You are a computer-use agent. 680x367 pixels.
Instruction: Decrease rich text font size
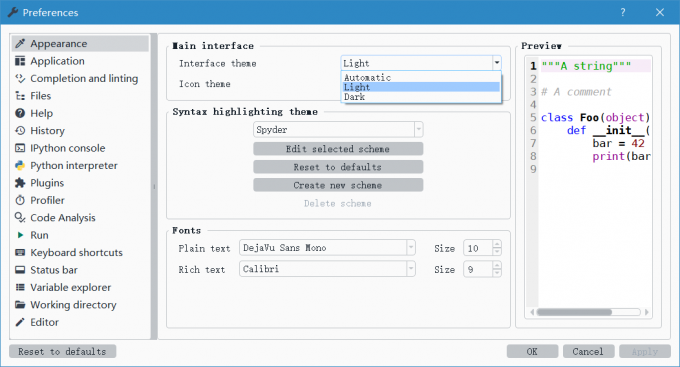tap(497, 273)
